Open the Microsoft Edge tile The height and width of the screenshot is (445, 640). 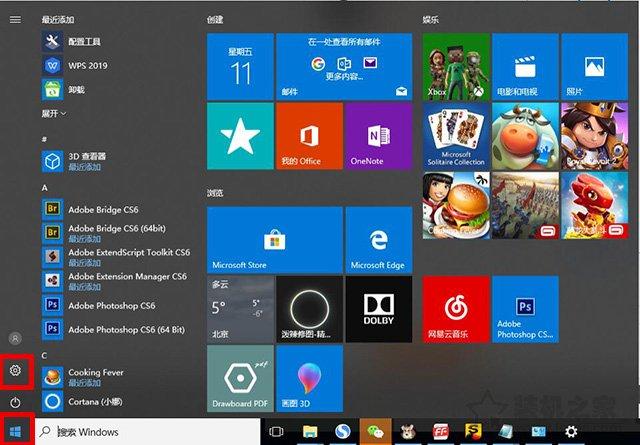click(379, 240)
